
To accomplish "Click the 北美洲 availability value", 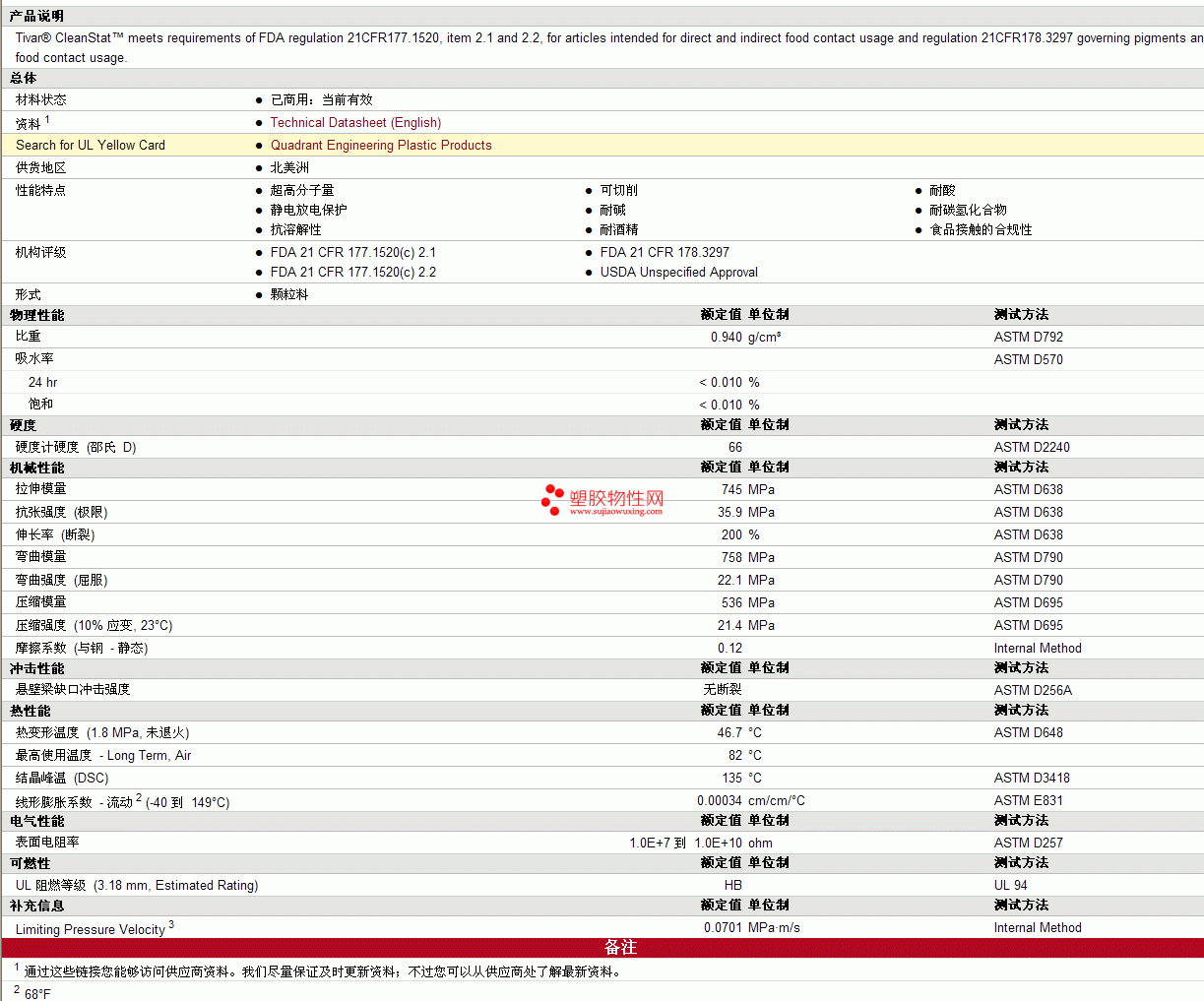I will (289, 167).
